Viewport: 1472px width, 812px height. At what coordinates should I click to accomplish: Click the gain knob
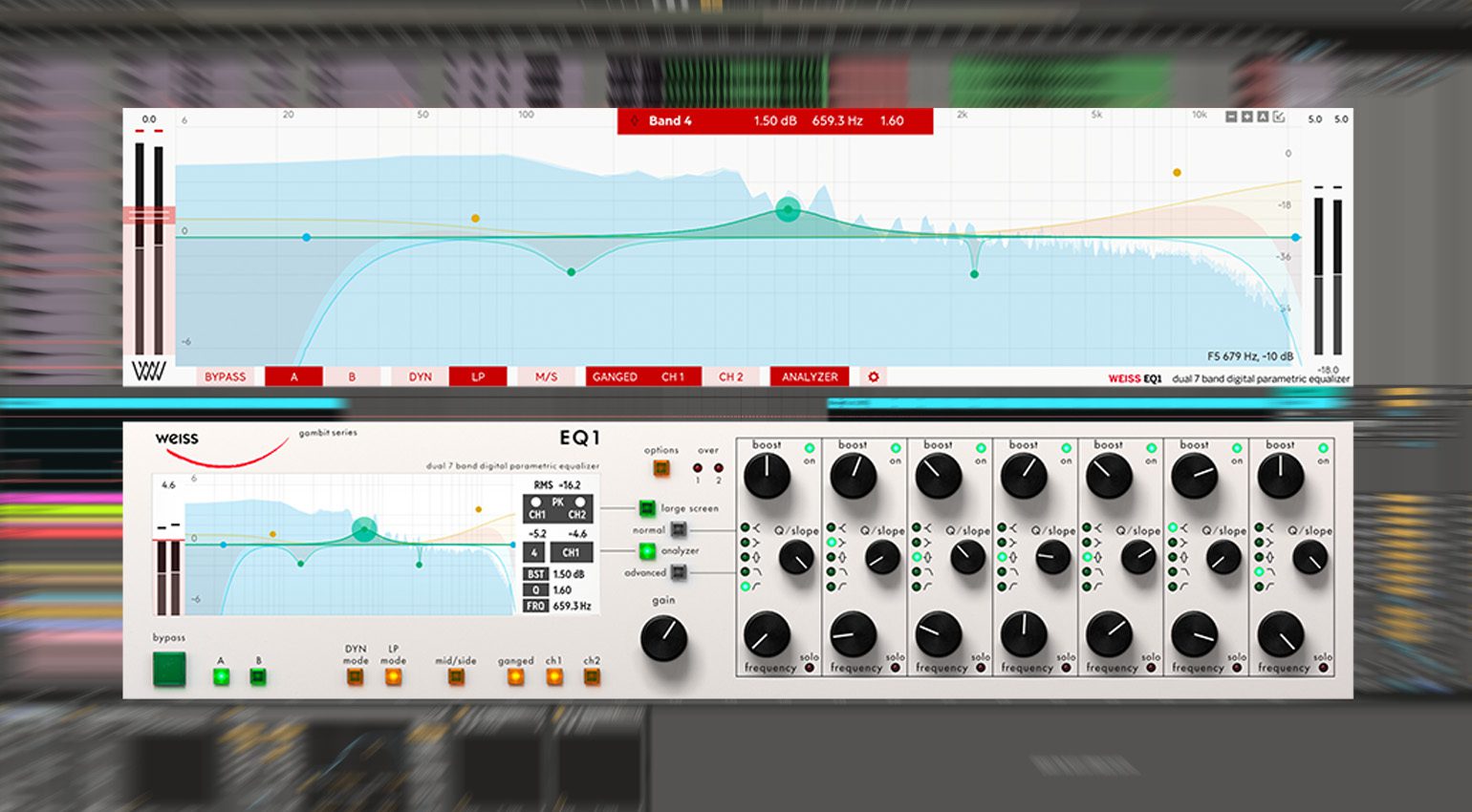pyautogui.click(x=664, y=638)
